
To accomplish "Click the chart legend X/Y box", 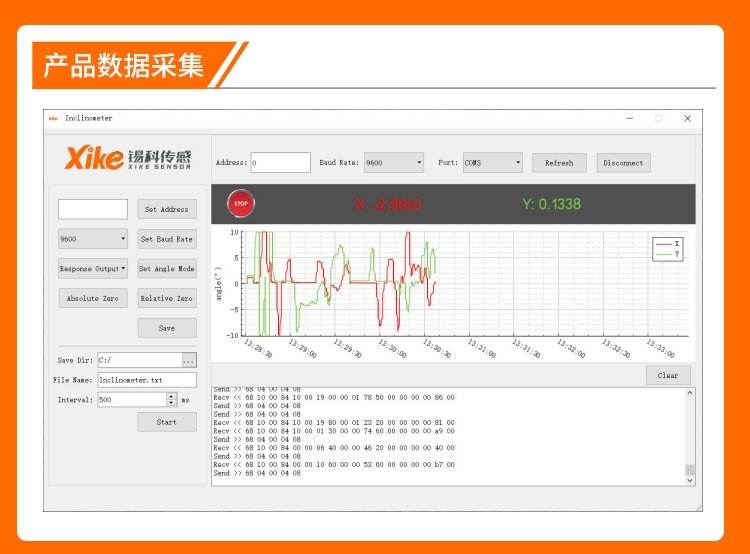I will (667, 249).
